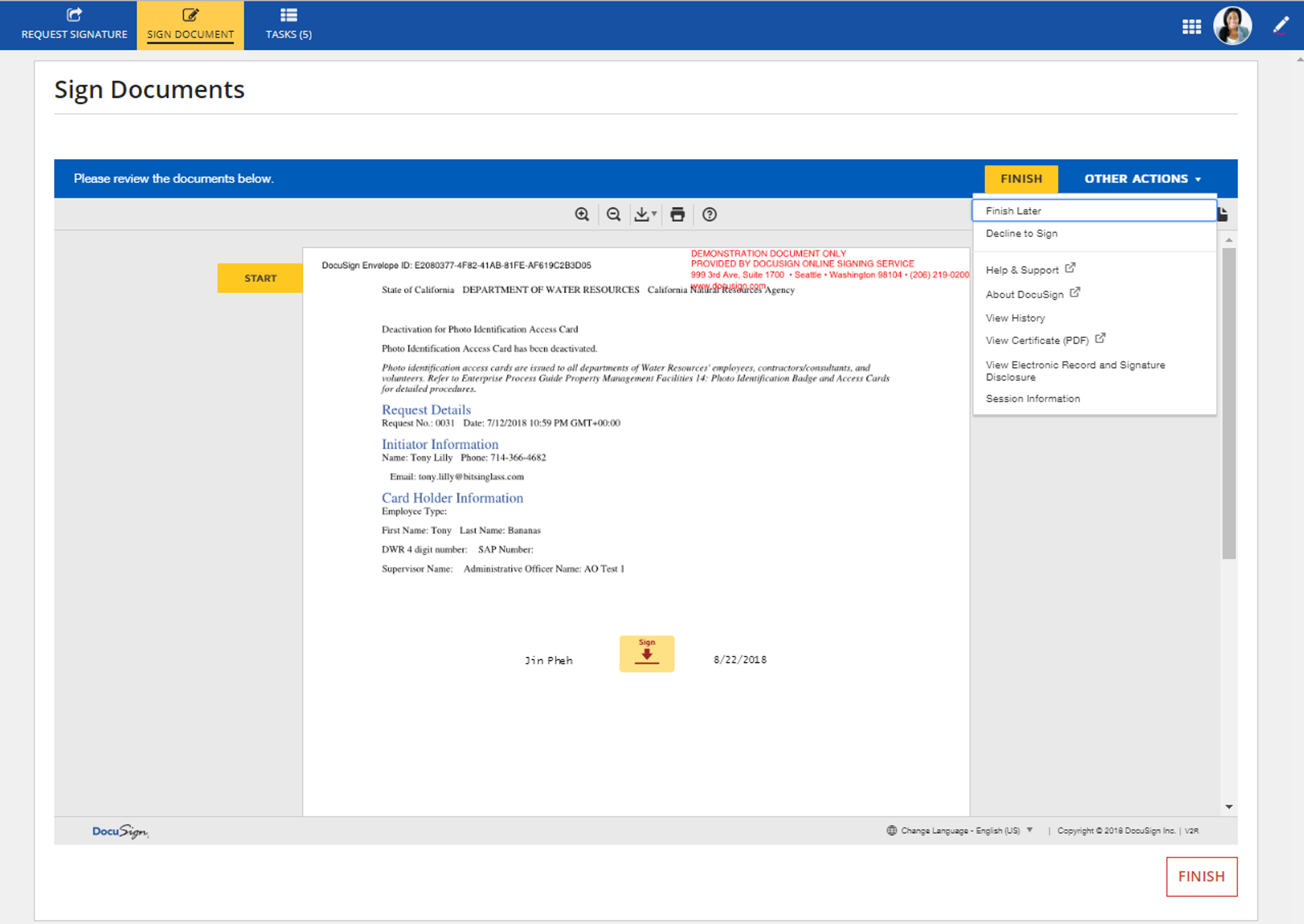The height and width of the screenshot is (924, 1304).
Task: Click the Sign here tag in document
Action: click(647, 654)
